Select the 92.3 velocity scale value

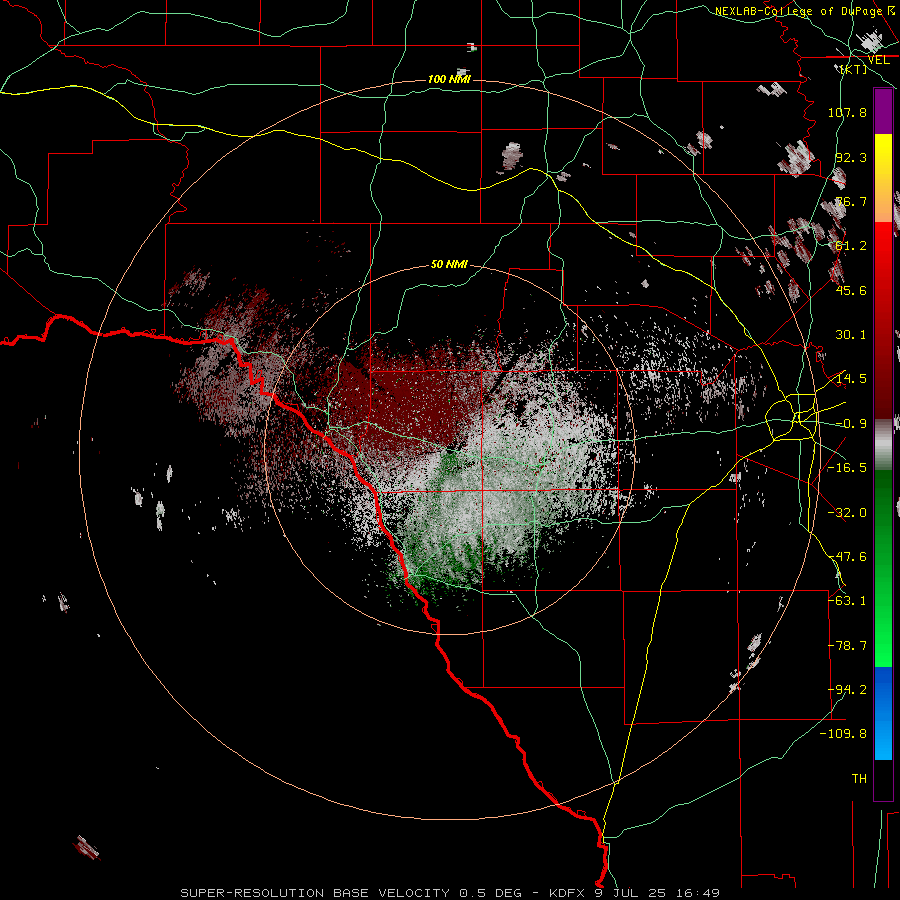[x=851, y=157]
